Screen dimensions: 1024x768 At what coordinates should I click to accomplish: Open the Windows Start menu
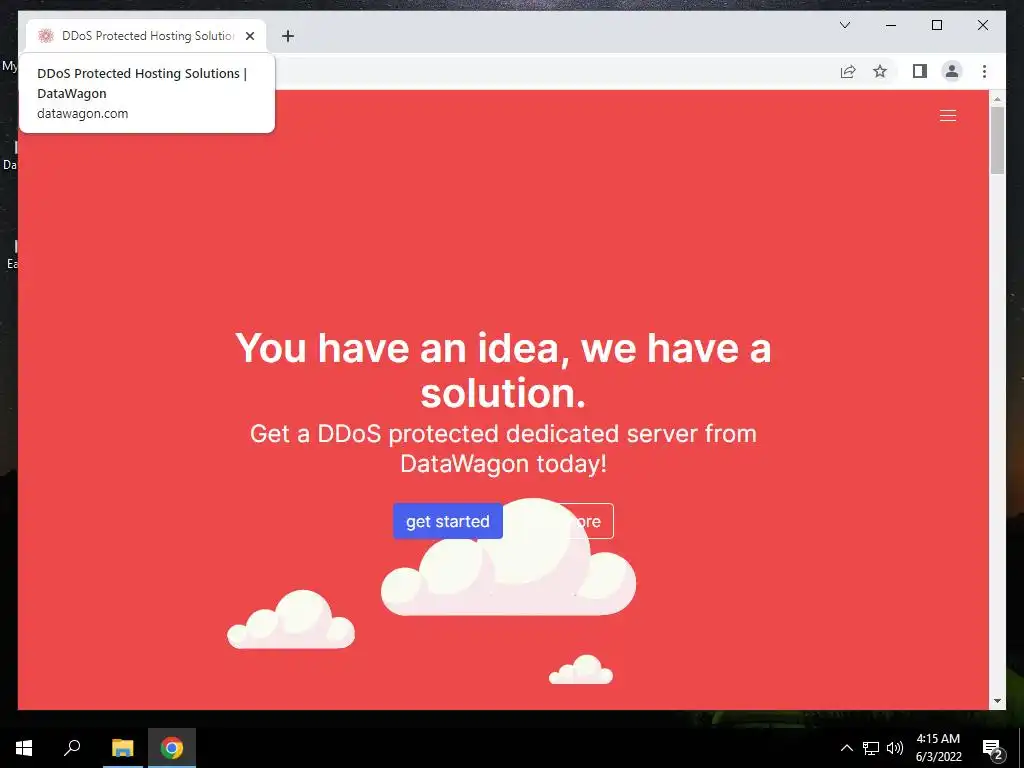[x=24, y=748]
